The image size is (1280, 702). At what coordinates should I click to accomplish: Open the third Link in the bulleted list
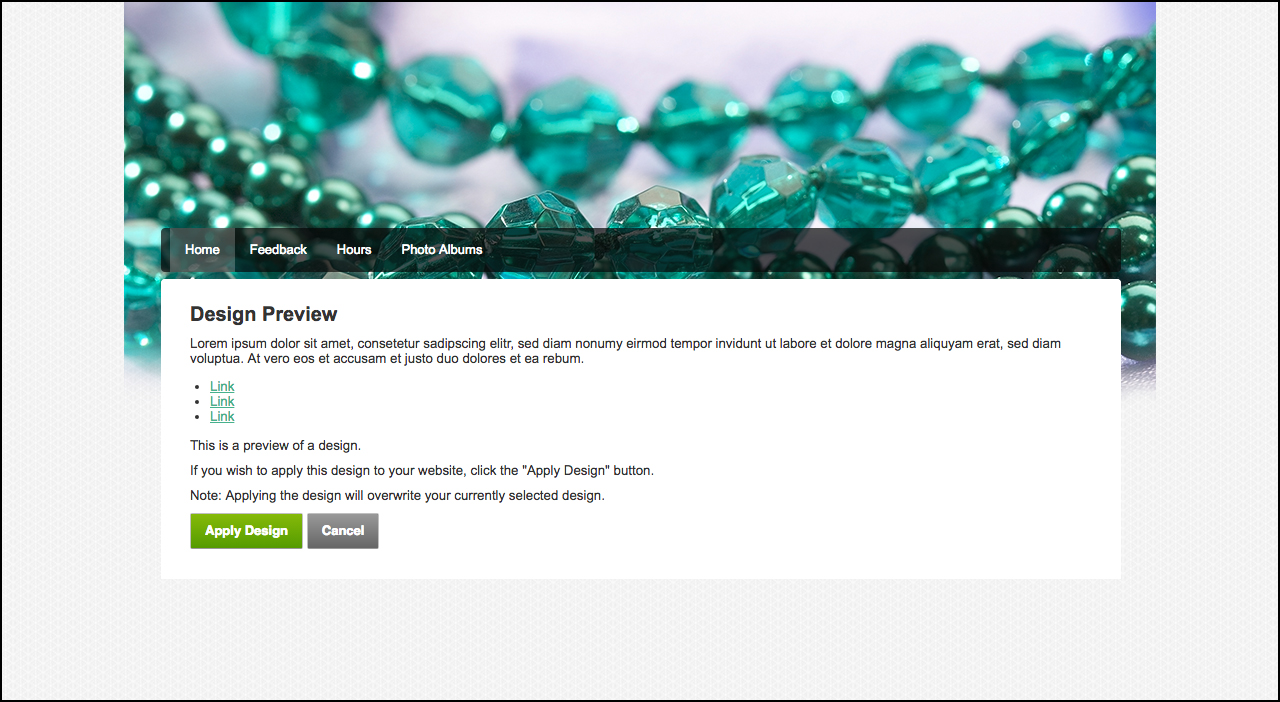[x=222, y=416]
